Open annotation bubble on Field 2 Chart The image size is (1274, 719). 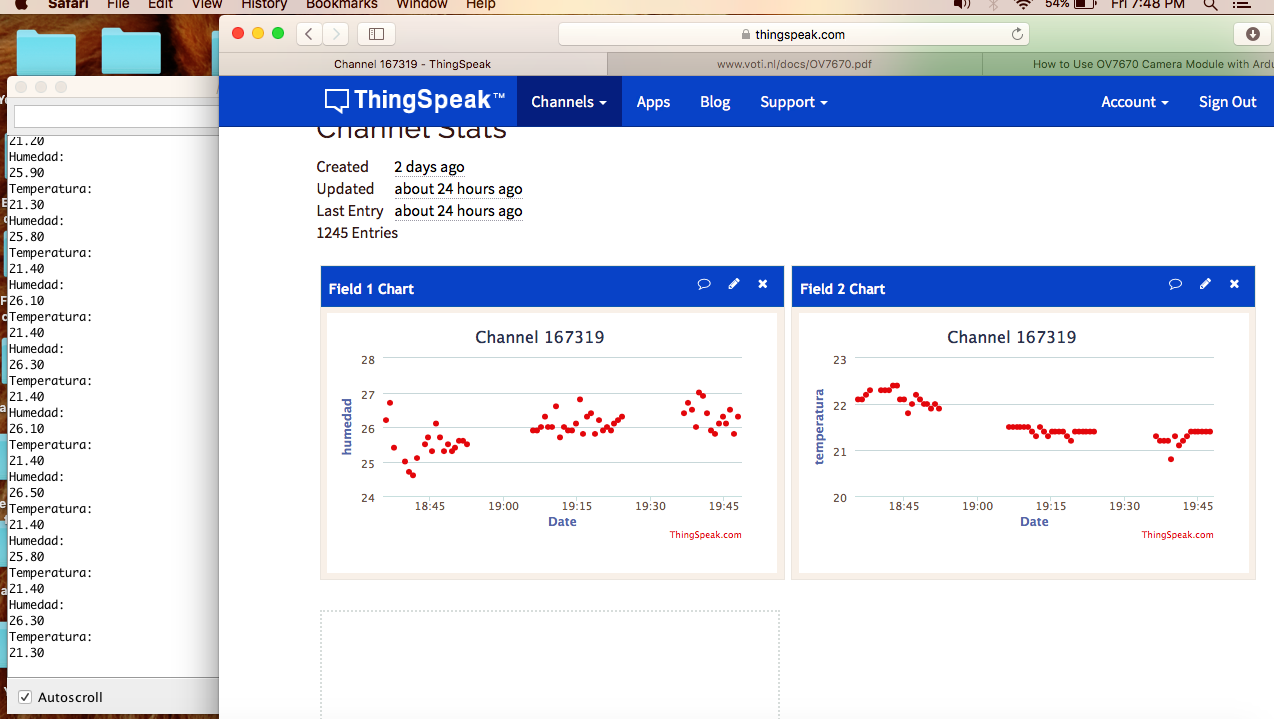[x=1175, y=284]
